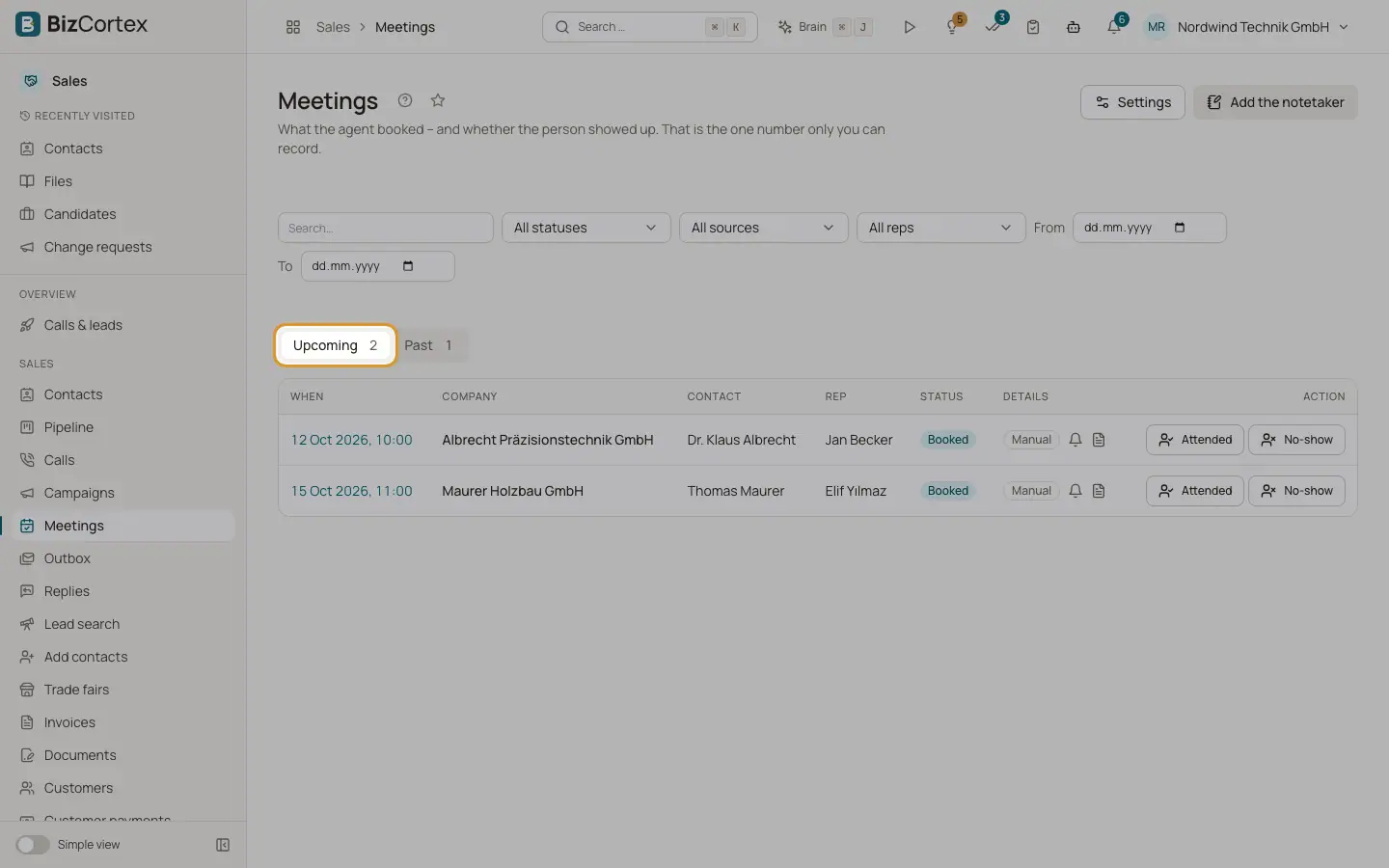Image resolution: width=1389 pixels, height=868 pixels.
Task: Open the calendar picker in the From date field
Action: tap(1180, 228)
